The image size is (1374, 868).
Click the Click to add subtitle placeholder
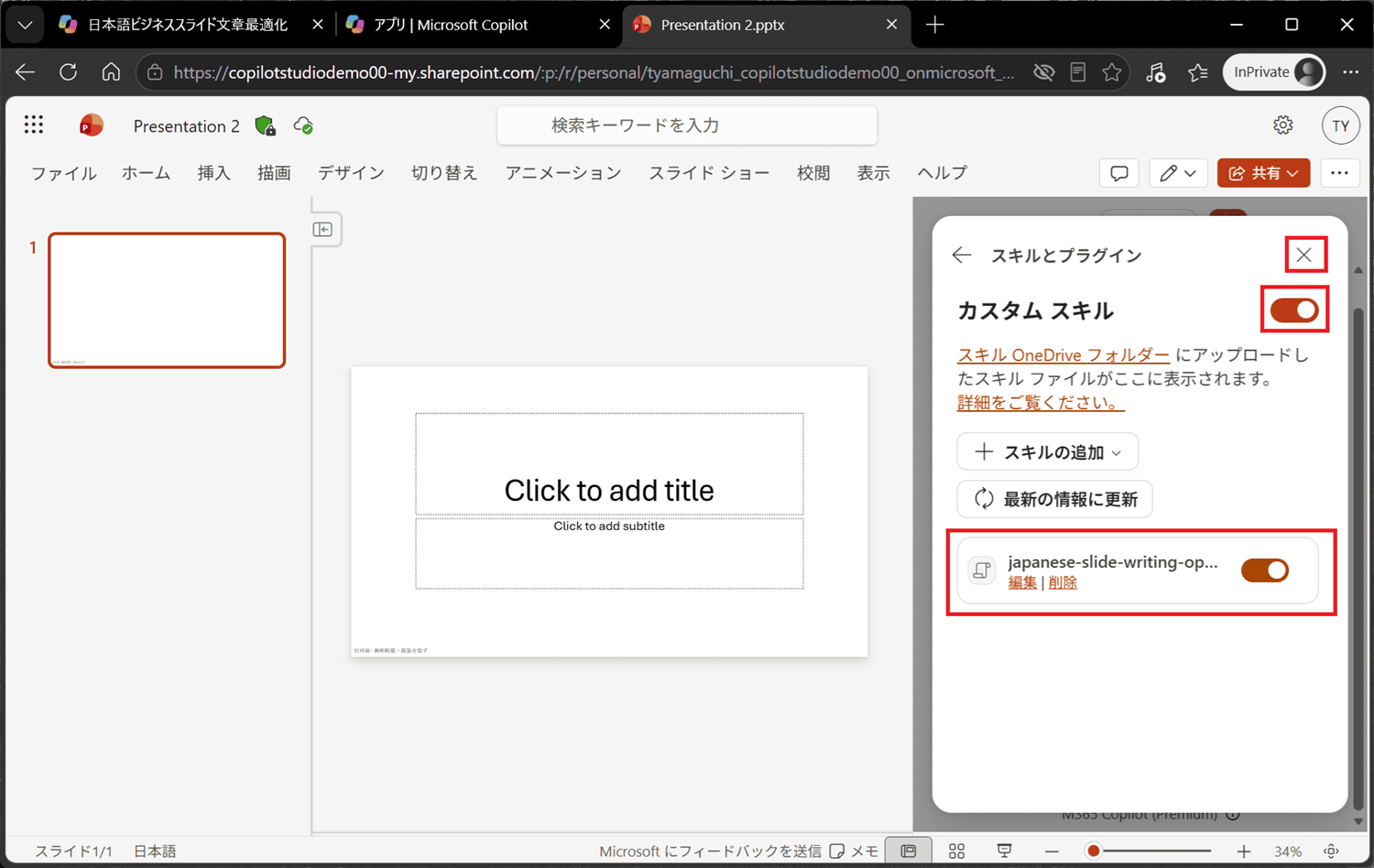[609, 553]
